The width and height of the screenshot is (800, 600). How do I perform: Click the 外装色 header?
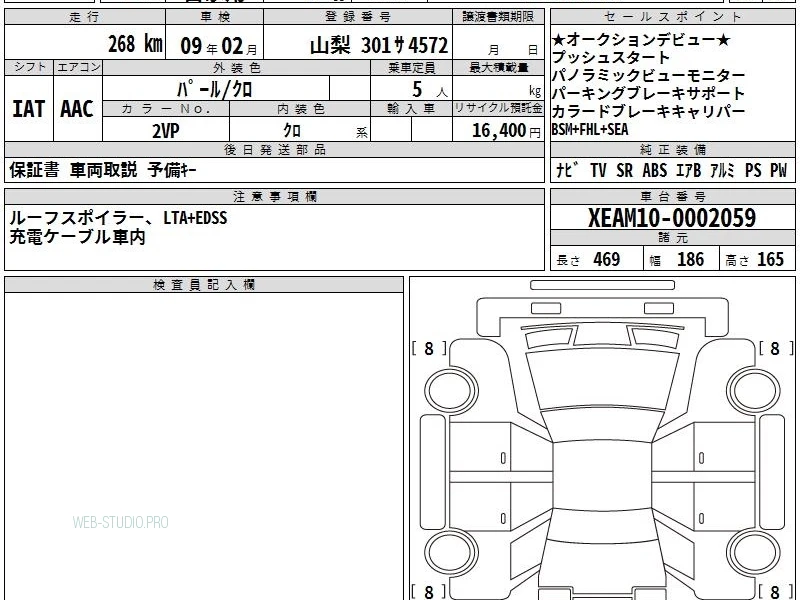(x=237, y=68)
